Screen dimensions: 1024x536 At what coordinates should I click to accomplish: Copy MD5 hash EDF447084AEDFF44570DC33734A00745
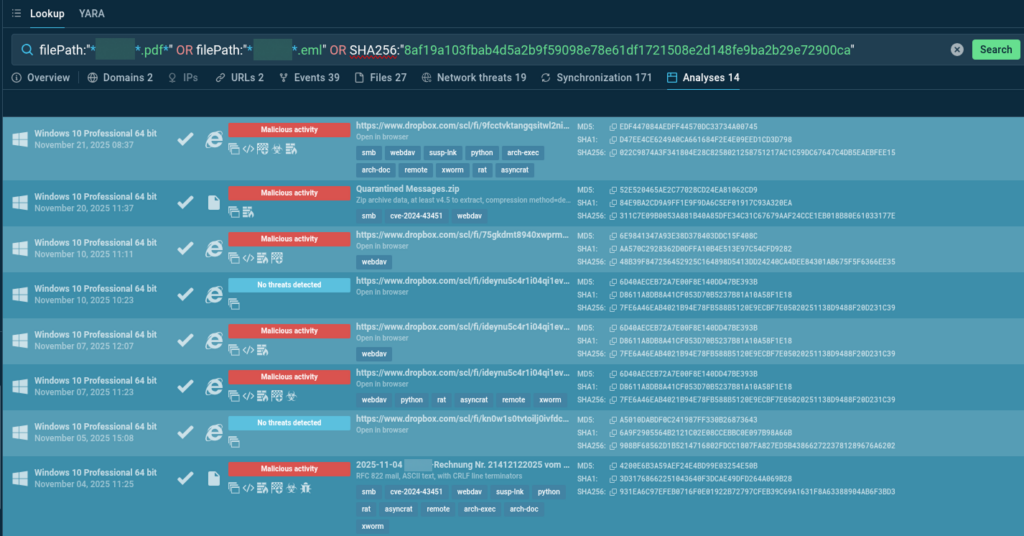(613, 127)
